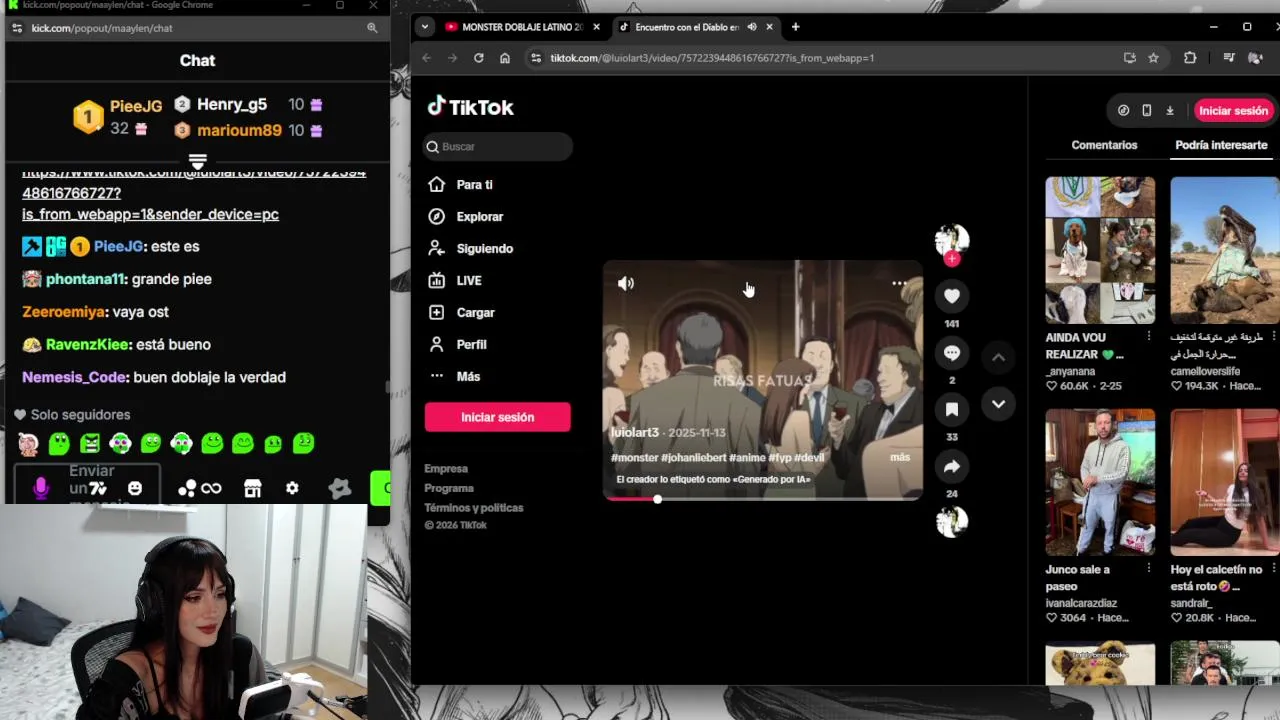
Task: Open a new Chrome tab with plus
Action: pyautogui.click(x=795, y=27)
